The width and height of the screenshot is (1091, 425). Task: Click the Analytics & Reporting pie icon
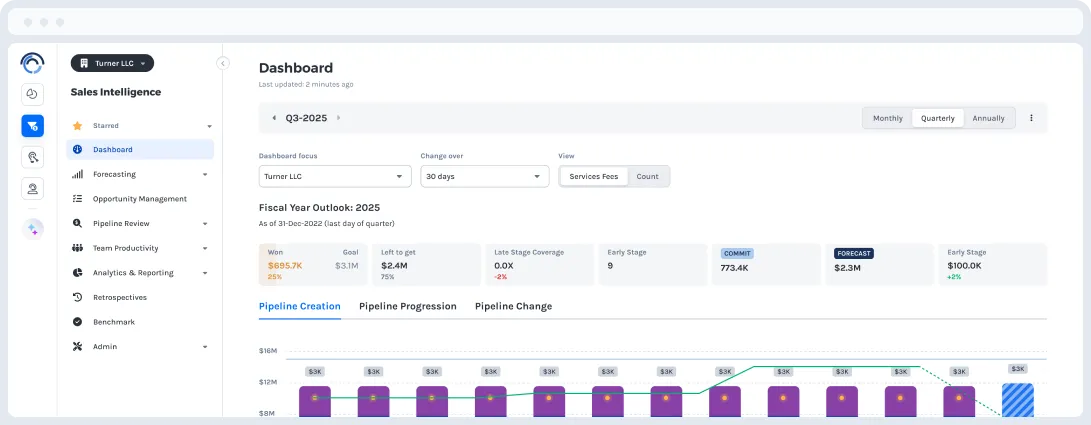(x=77, y=273)
